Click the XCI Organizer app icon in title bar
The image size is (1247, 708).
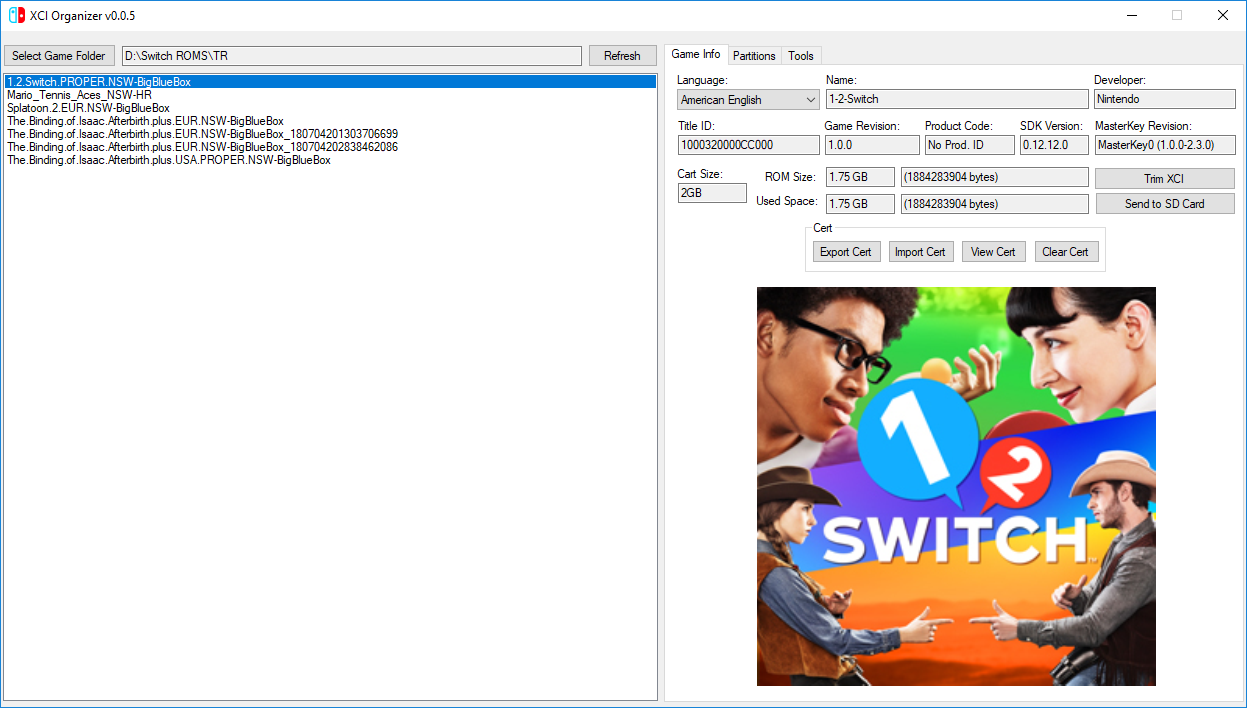click(x=17, y=15)
